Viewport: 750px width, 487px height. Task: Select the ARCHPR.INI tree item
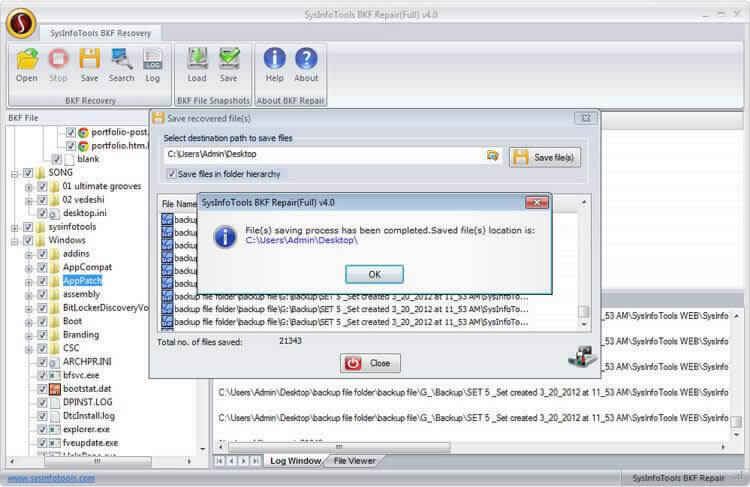click(87, 362)
